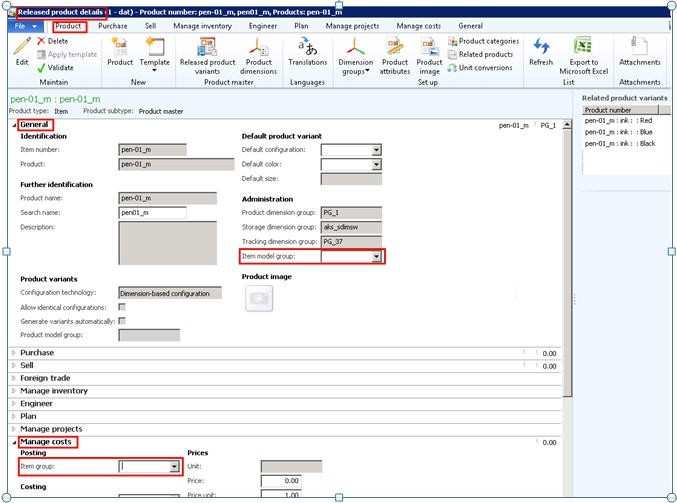Switch to the Product ribbon tab

68,26
